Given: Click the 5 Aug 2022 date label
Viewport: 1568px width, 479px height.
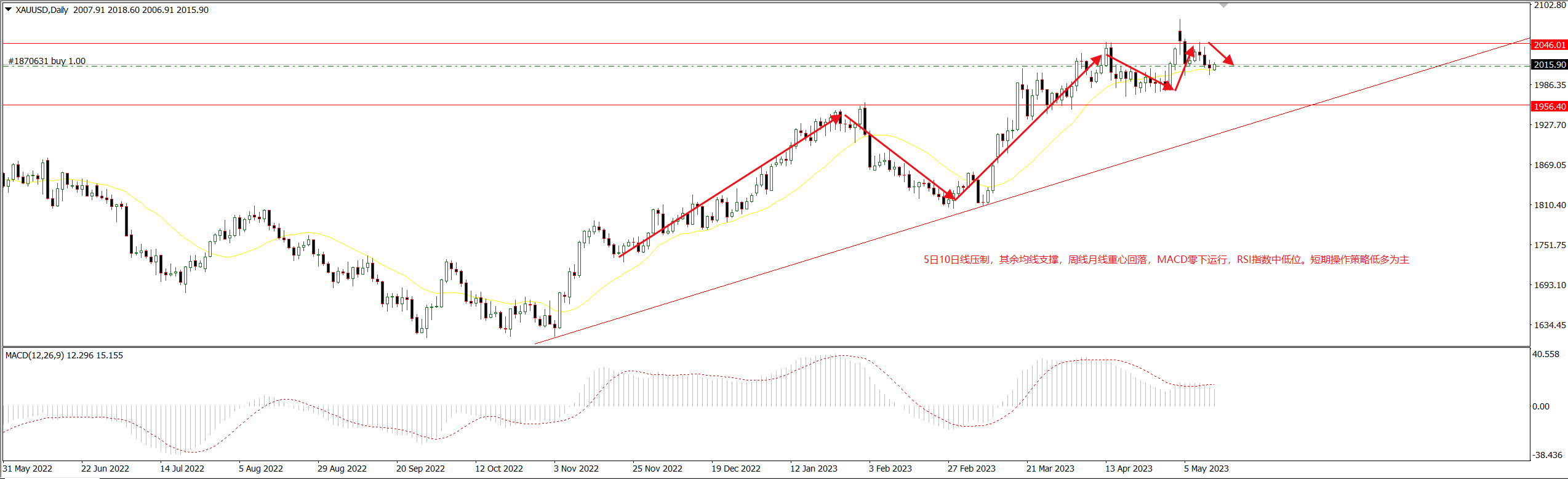Looking at the screenshot, I should click(x=261, y=469).
